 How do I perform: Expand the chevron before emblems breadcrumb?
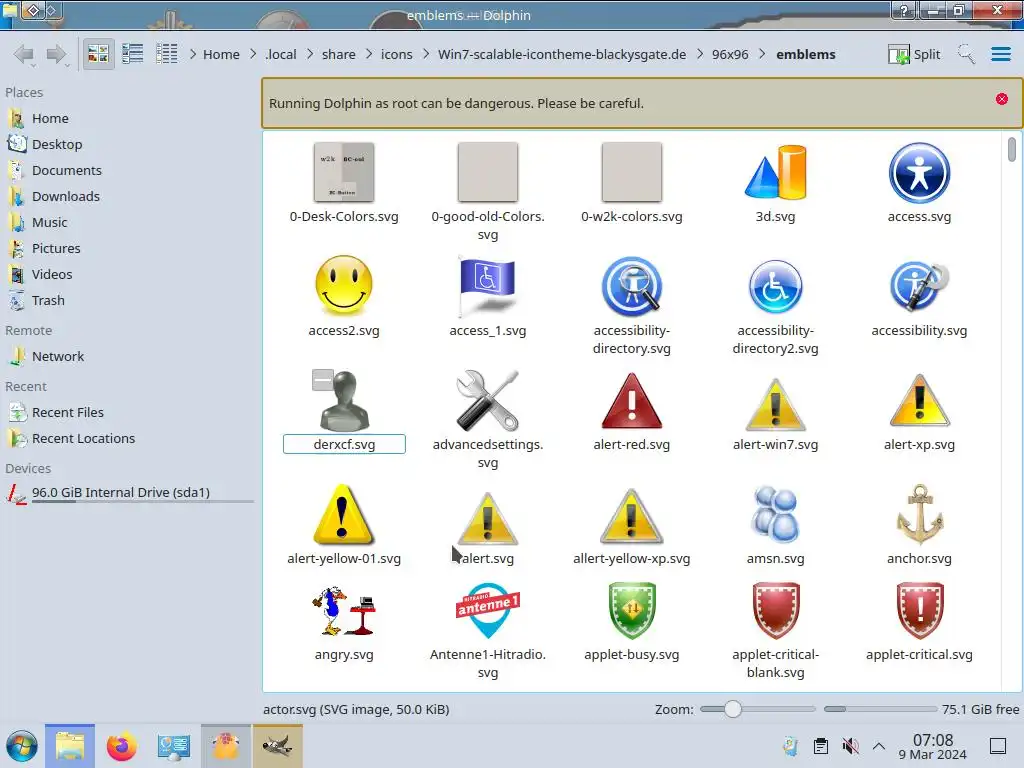click(762, 54)
